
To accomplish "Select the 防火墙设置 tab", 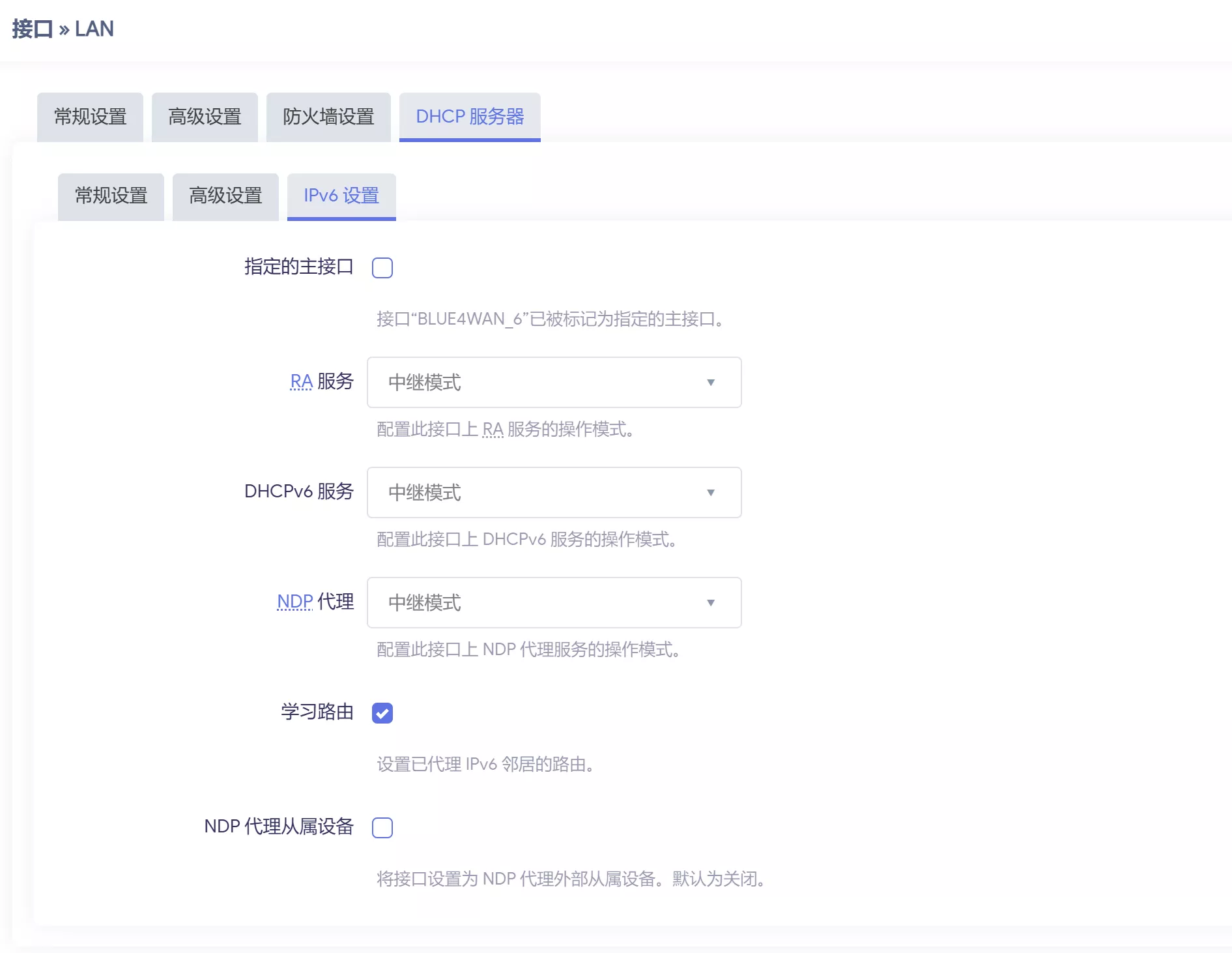I will [x=328, y=117].
